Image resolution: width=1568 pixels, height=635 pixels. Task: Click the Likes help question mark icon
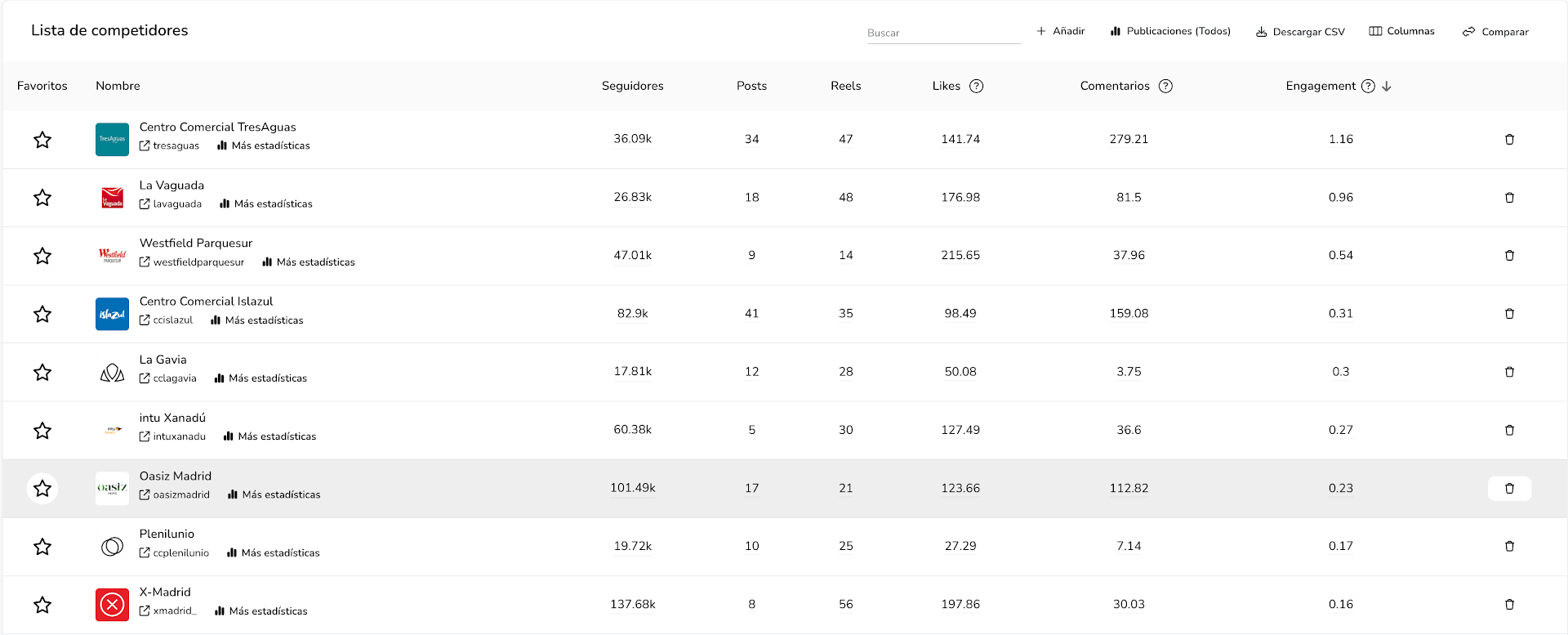(976, 87)
